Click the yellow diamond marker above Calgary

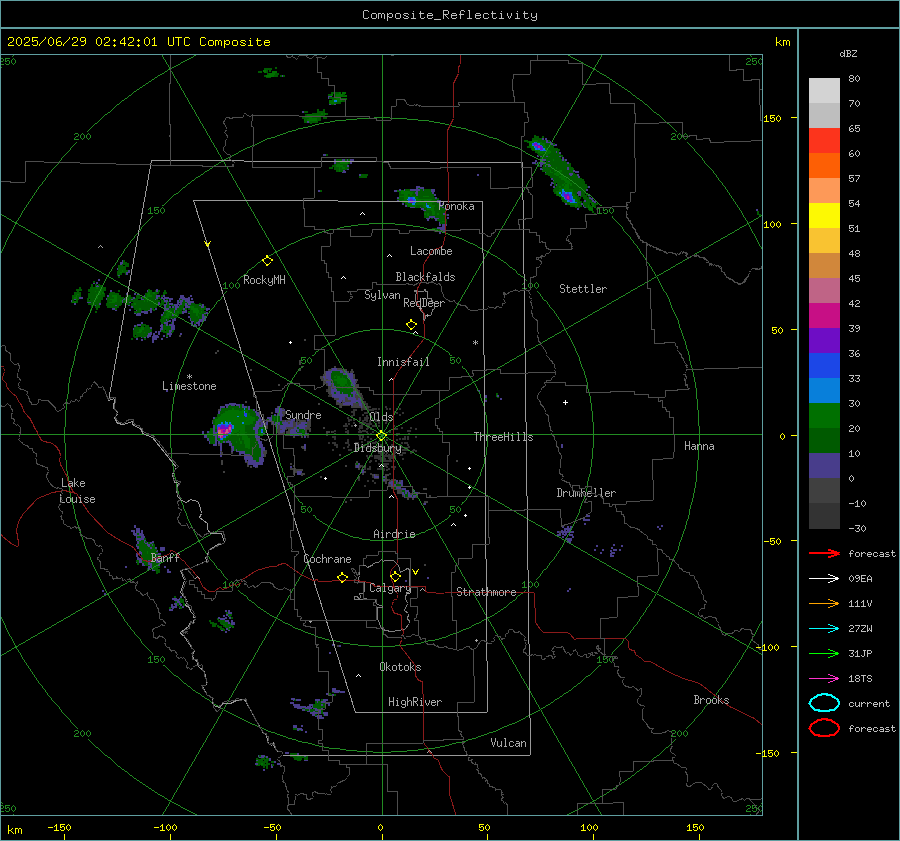click(395, 576)
